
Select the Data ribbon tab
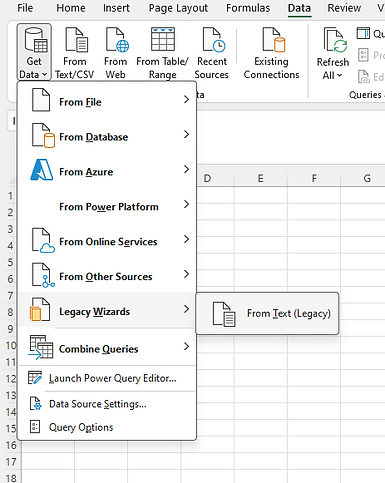(x=299, y=8)
